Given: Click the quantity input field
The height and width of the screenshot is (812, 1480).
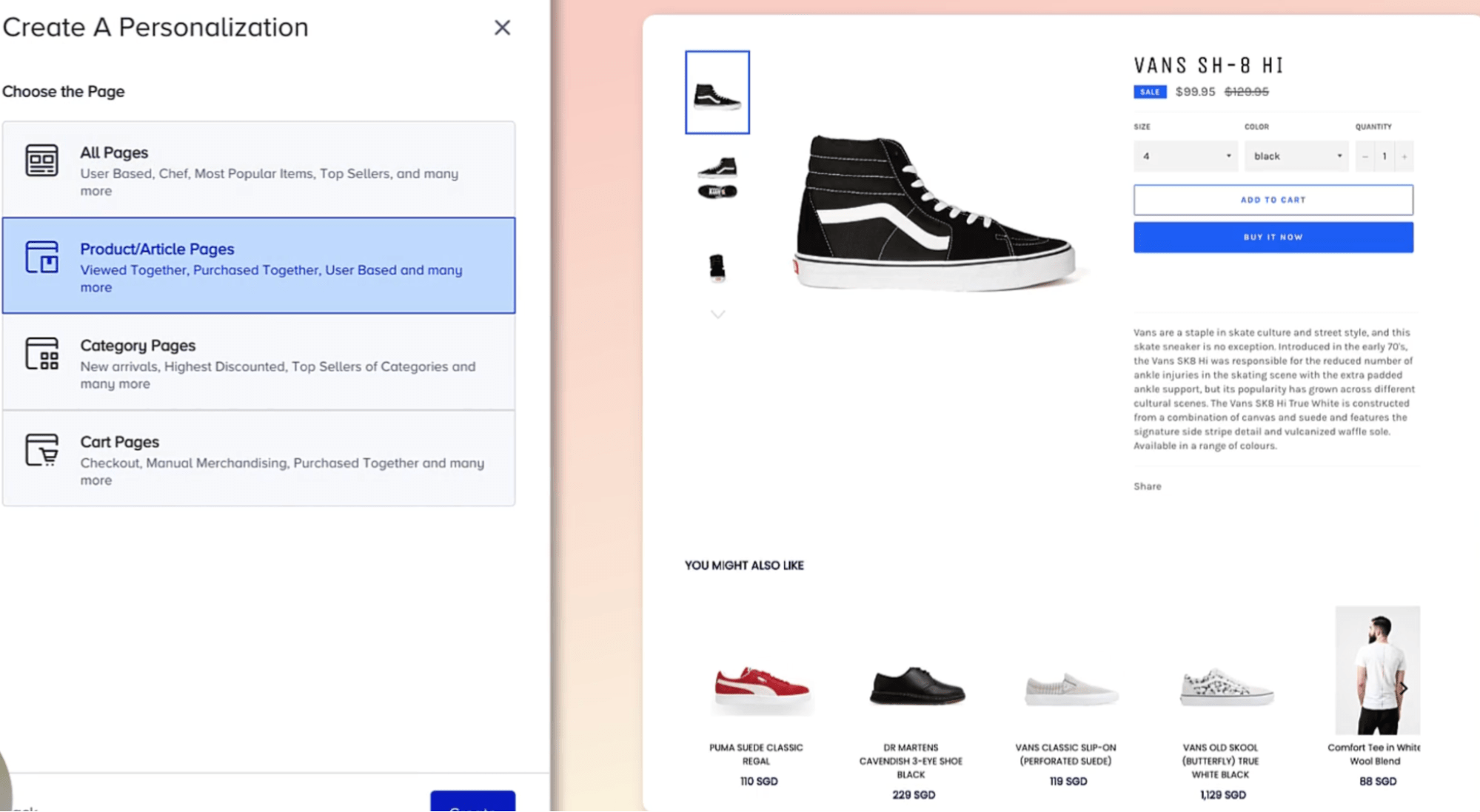Looking at the screenshot, I should tap(1384, 156).
